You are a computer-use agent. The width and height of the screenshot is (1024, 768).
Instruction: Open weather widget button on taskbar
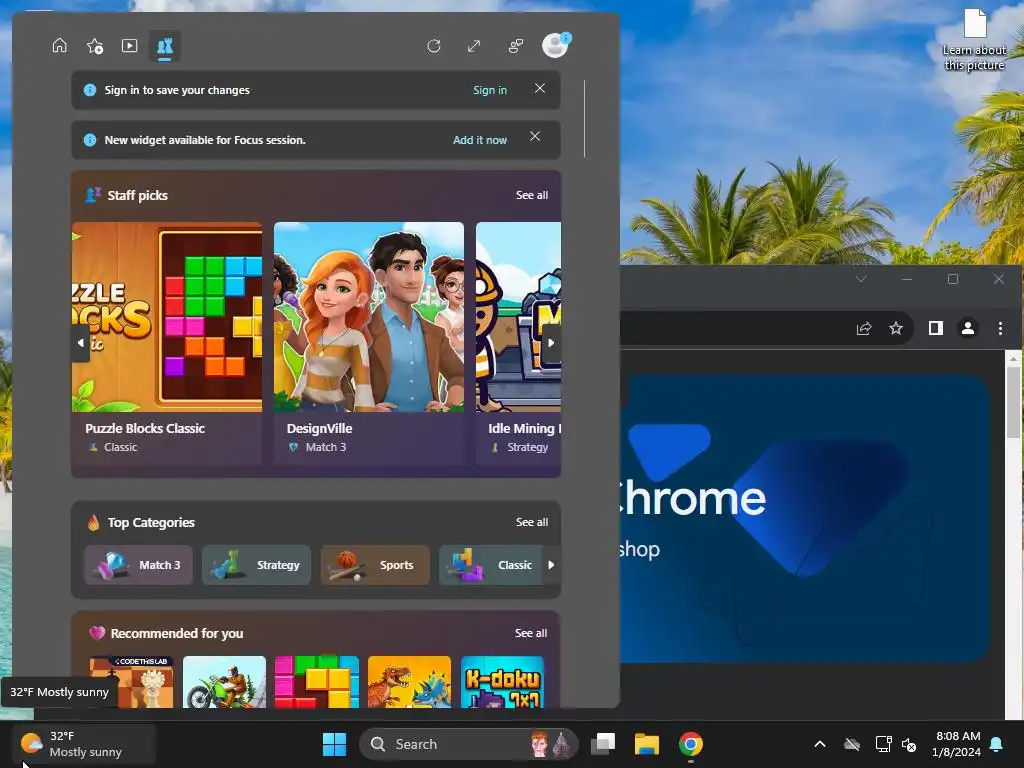[84, 744]
